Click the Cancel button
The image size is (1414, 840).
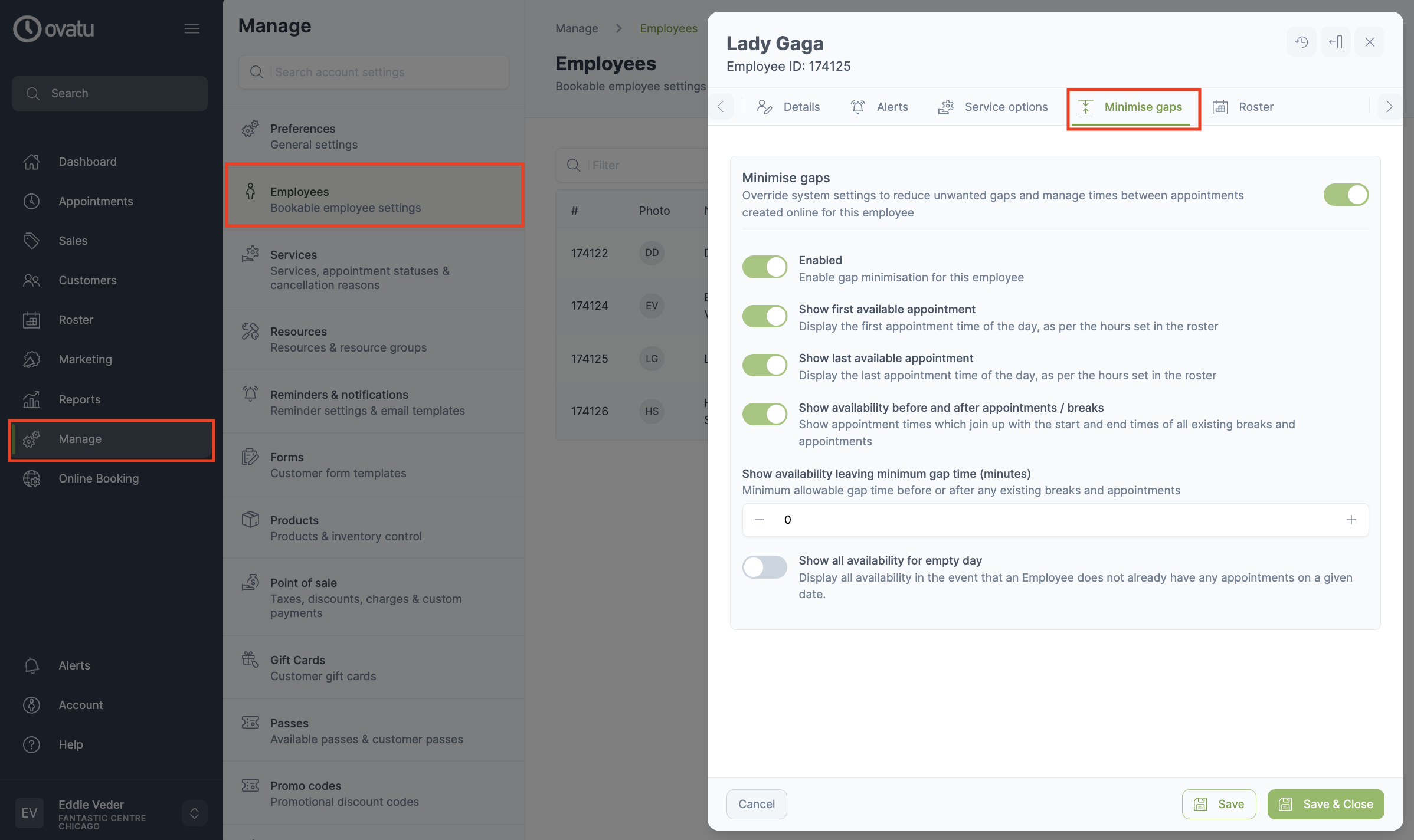click(x=757, y=804)
